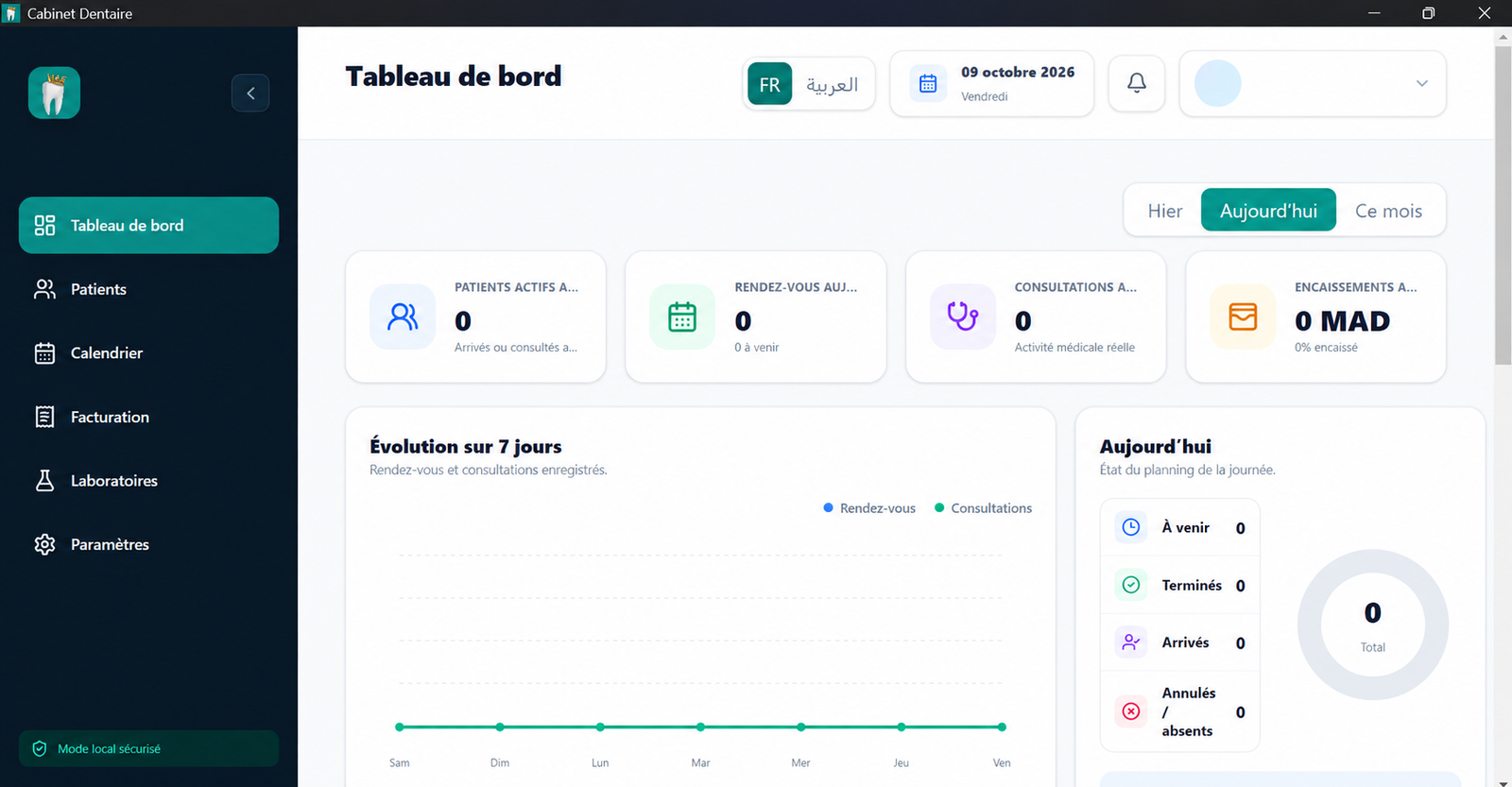Click the shield icon beside Mode local sécurisé
The image size is (1512, 787).
(40, 749)
